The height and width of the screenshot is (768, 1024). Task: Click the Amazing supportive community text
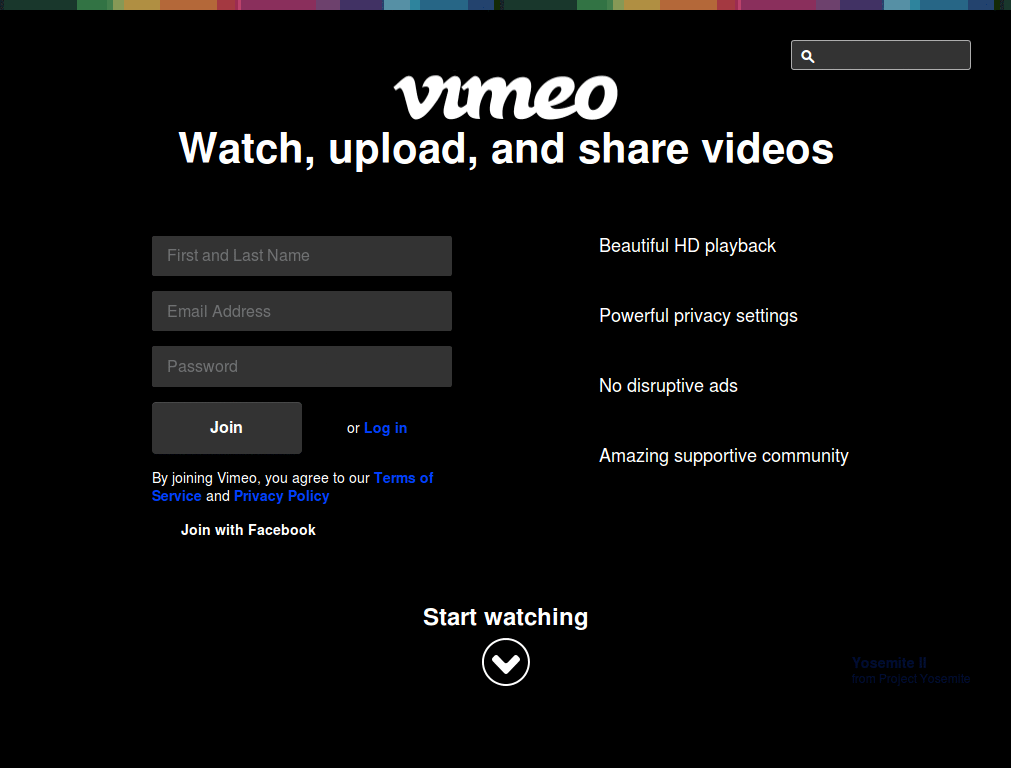(x=724, y=456)
